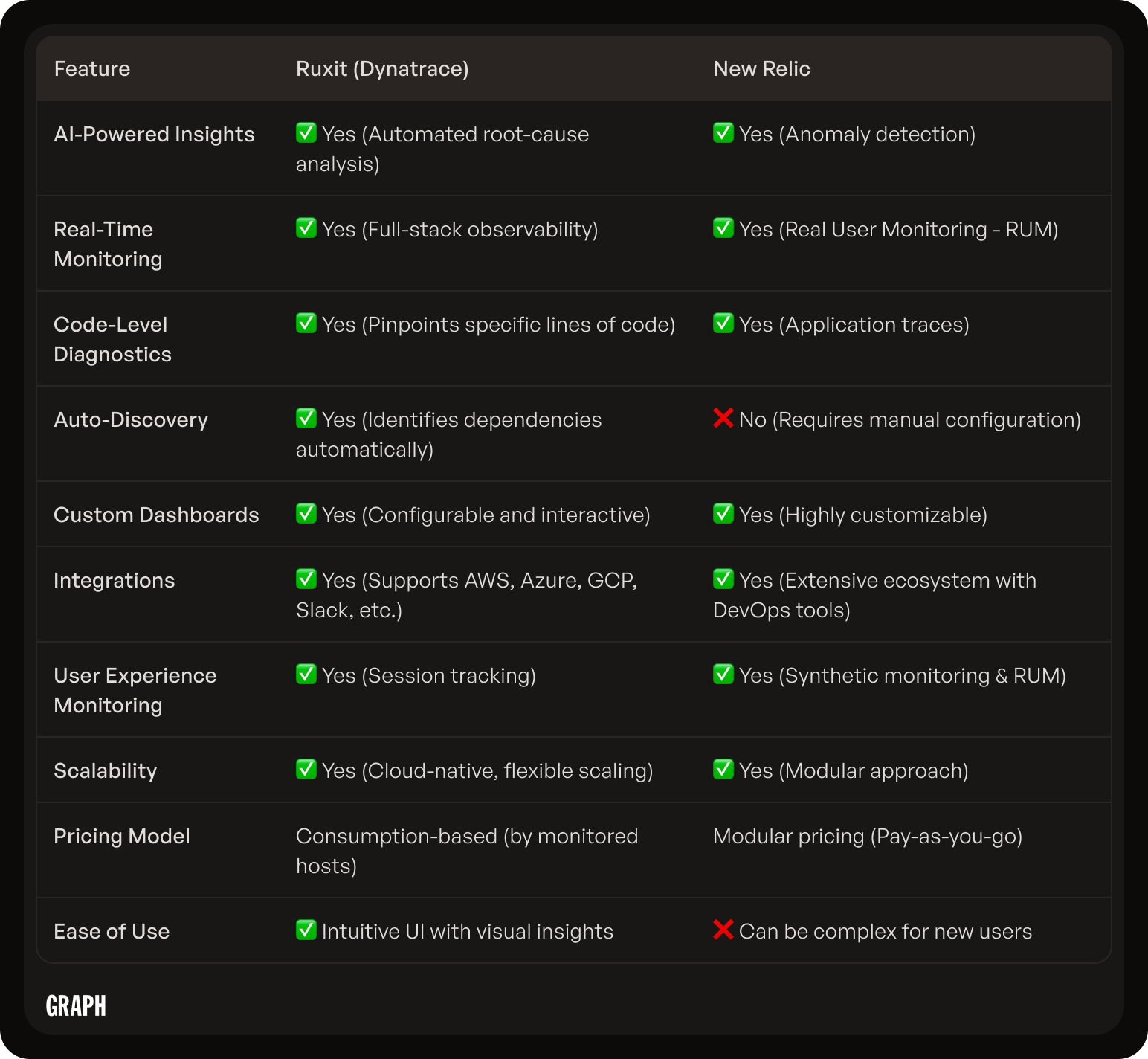
Task: Click the Consumption-based (by monitored hosts) cell
Action: (x=467, y=851)
